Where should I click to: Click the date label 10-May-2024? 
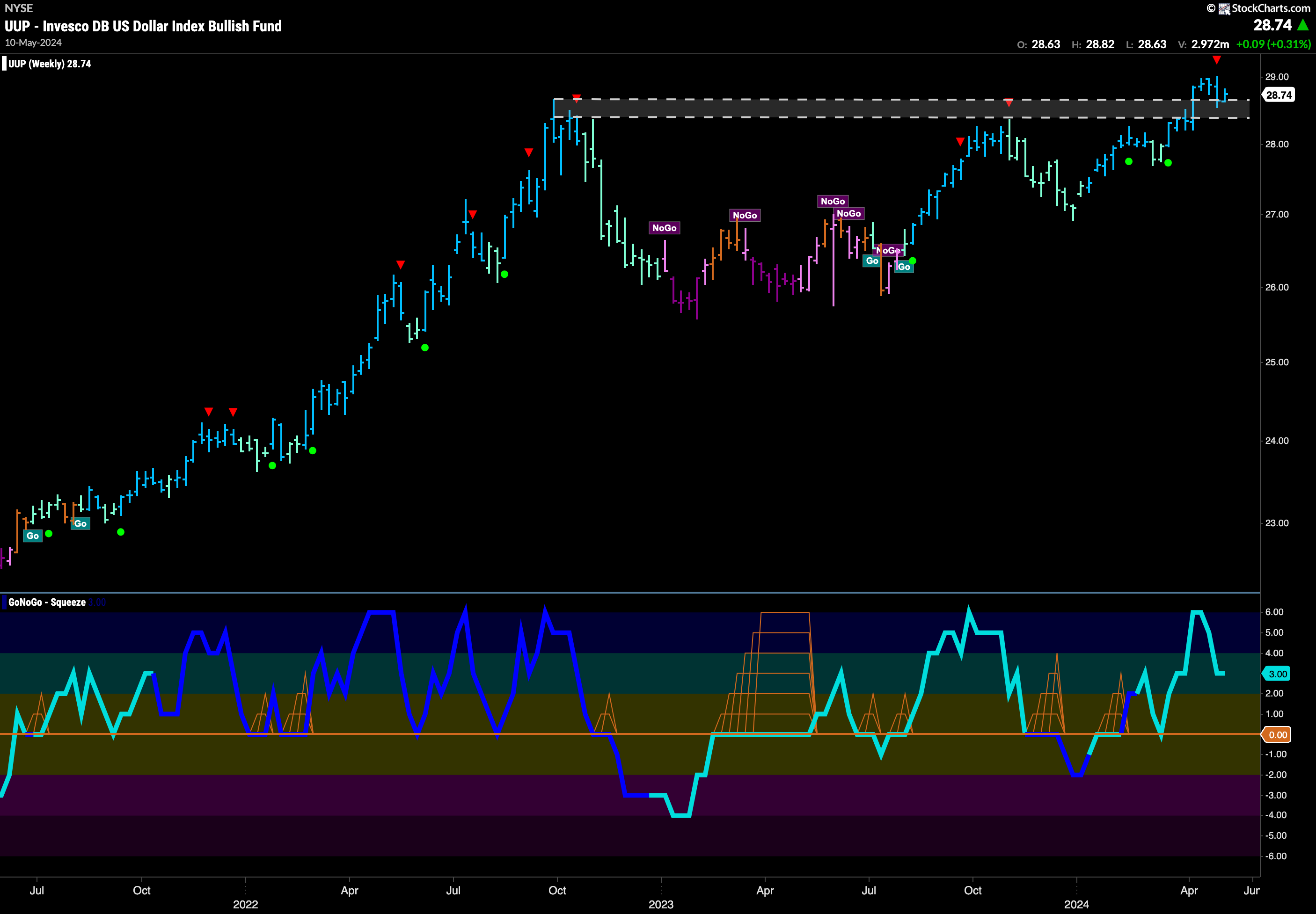point(33,43)
